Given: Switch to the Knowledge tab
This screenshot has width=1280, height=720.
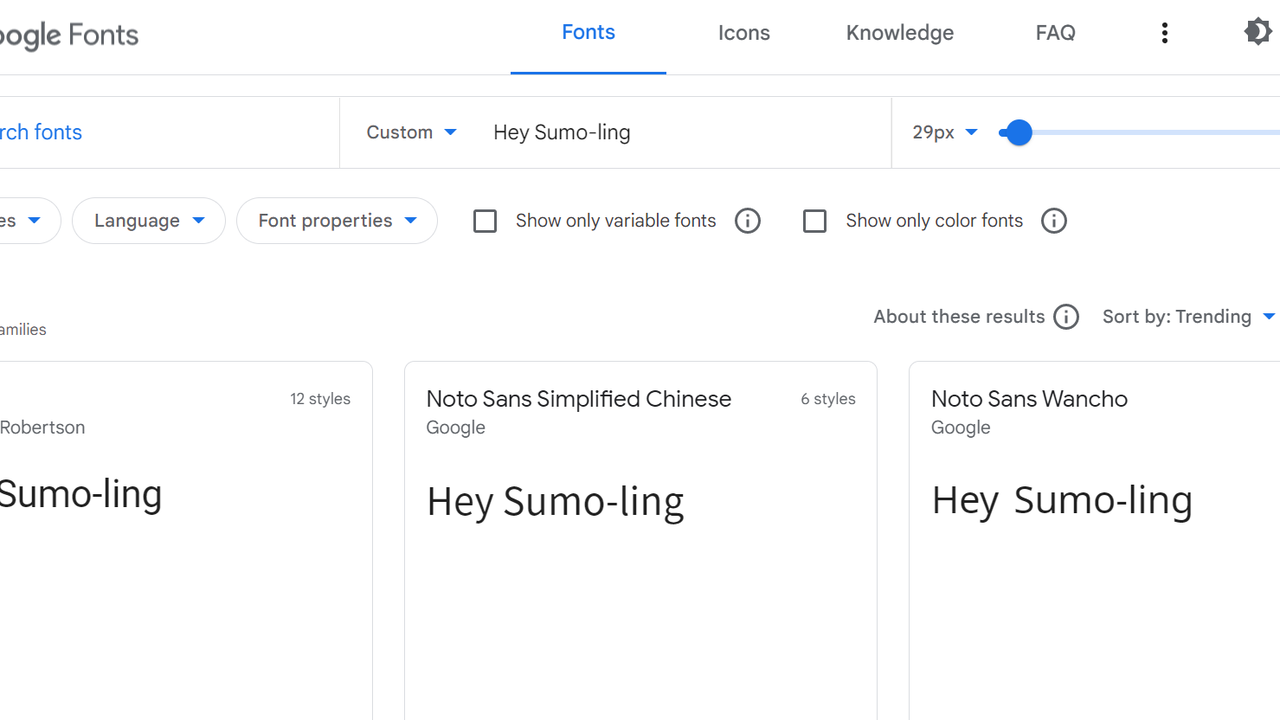Looking at the screenshot, I should pyautogui.click(x=900, y=33).
